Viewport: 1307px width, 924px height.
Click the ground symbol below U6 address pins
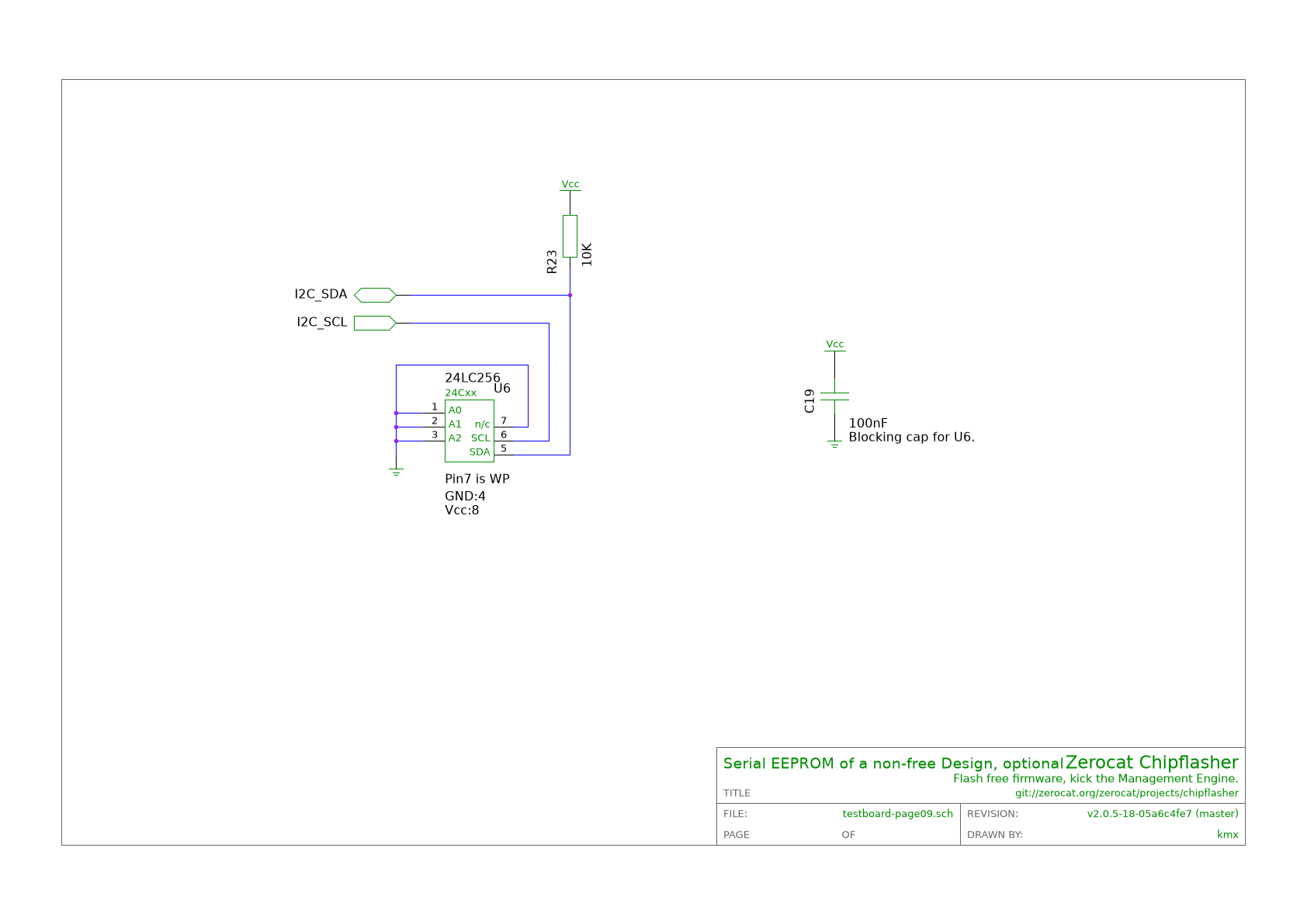pyautogui.click(x=396, y=472)
